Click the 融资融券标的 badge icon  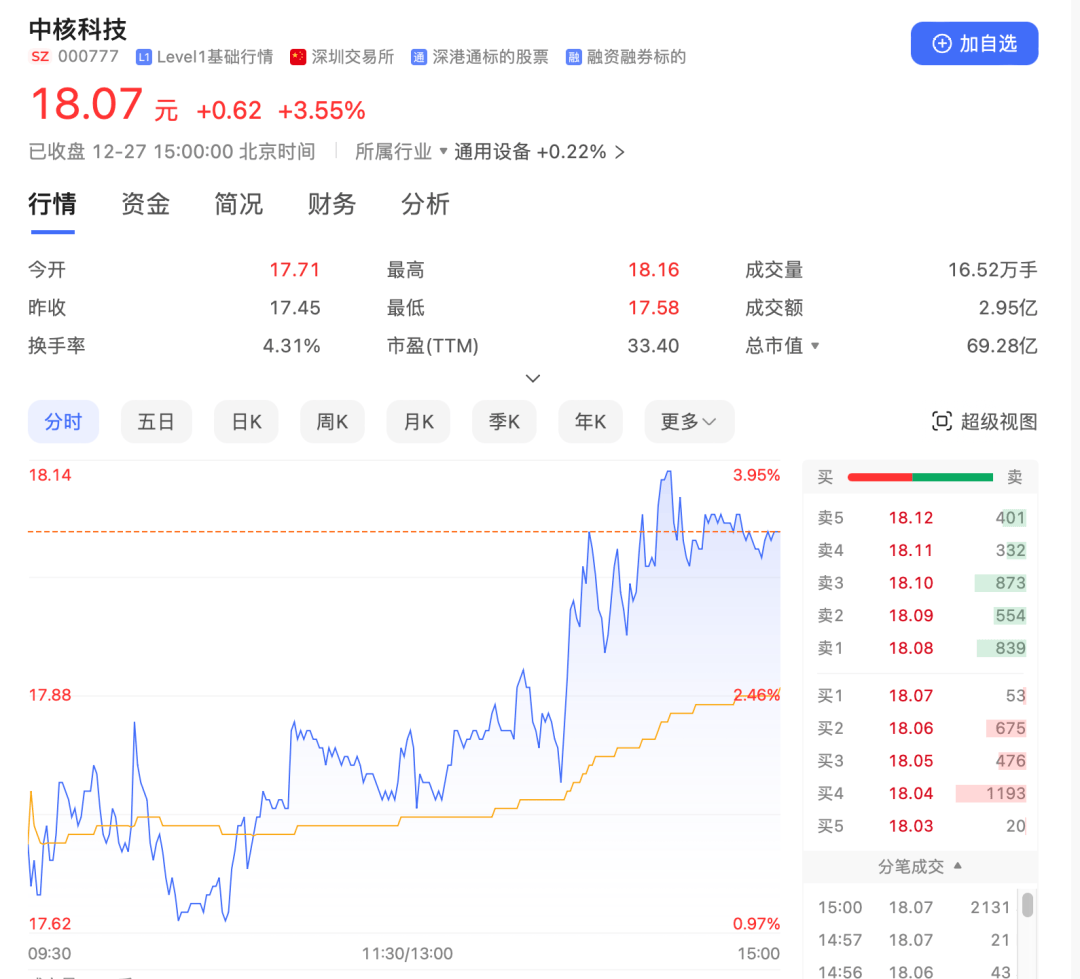pos(572,57)
